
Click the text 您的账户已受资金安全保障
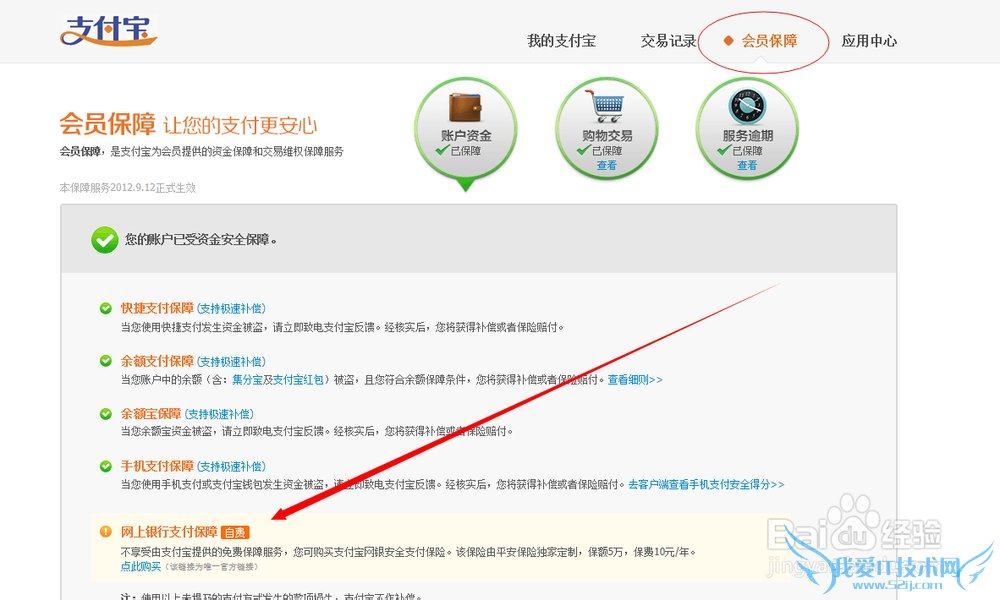click(x=201, y=240)
